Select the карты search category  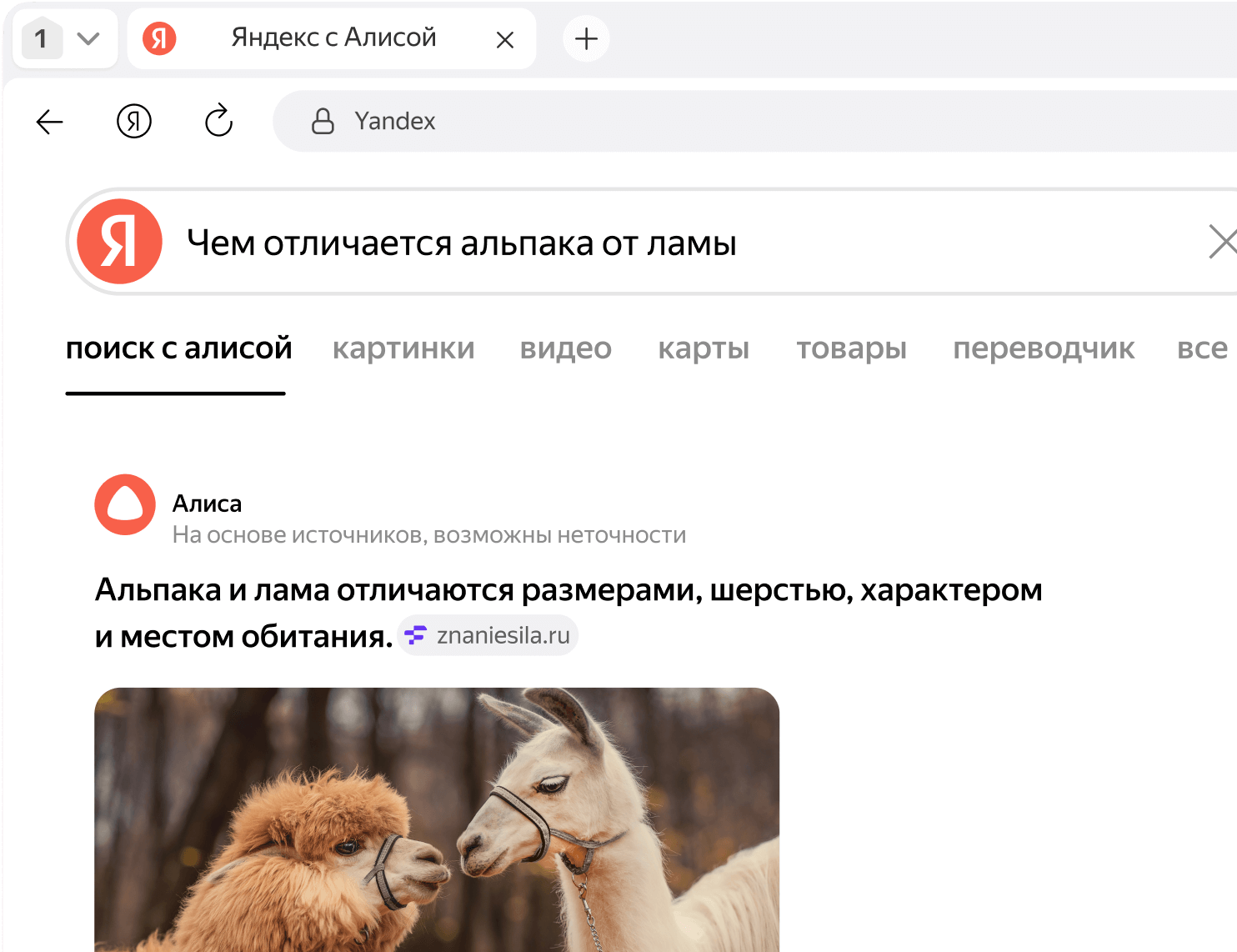704,349
